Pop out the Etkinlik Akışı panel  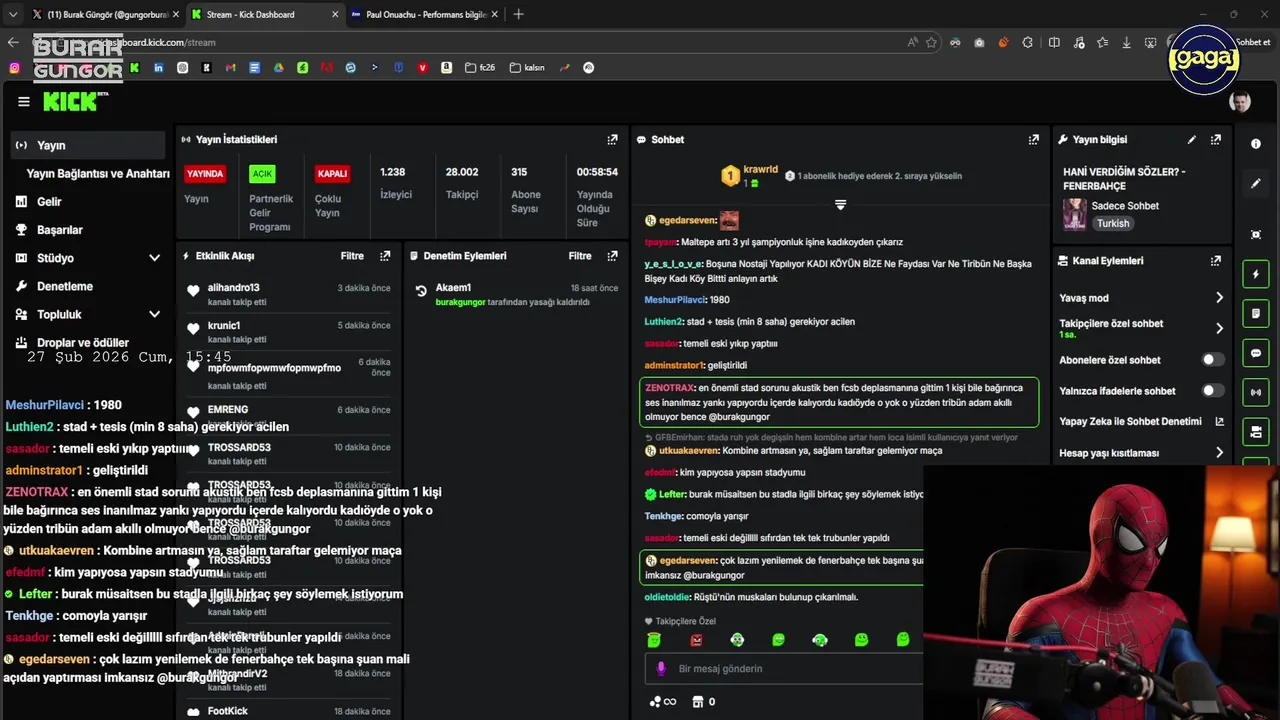click(x=385, y=256)
